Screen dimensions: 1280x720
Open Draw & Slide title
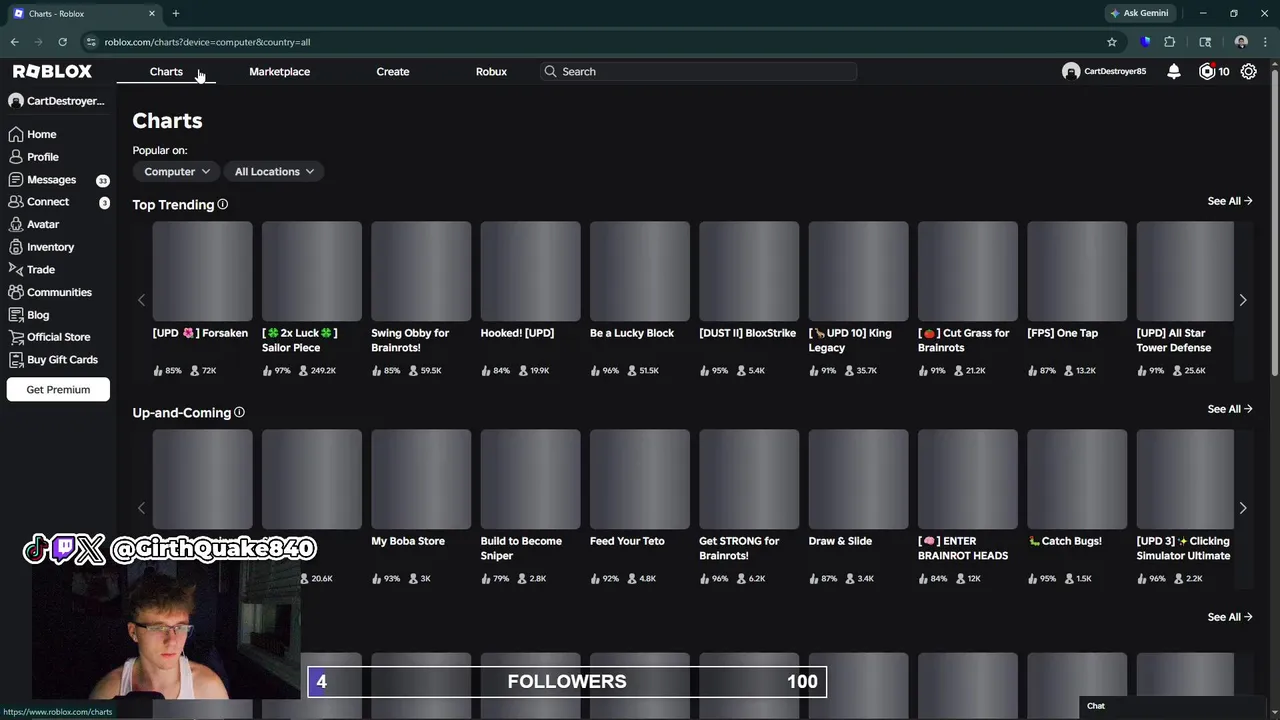(840, 541)
